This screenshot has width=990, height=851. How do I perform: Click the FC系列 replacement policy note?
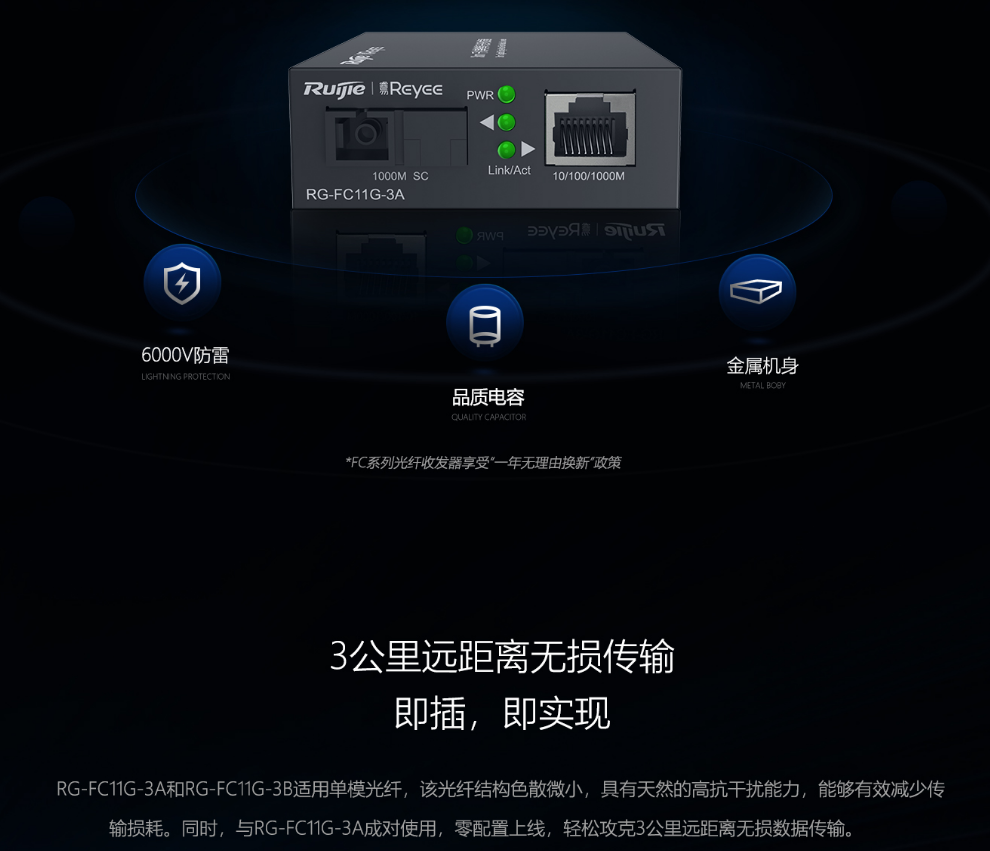pyautogui.click(x=483, y=463)
